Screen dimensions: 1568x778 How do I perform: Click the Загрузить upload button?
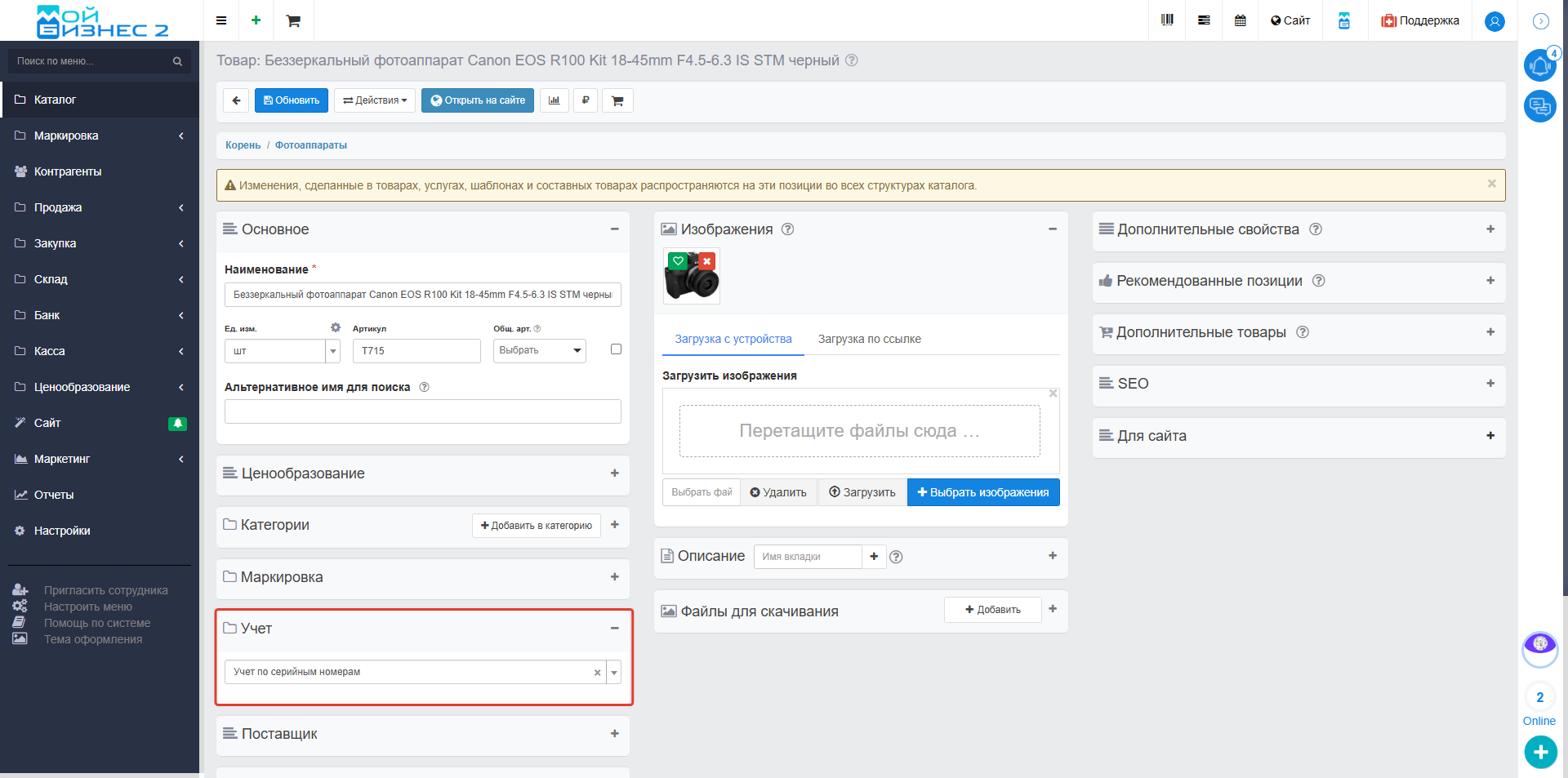click(x=862, y=492)
